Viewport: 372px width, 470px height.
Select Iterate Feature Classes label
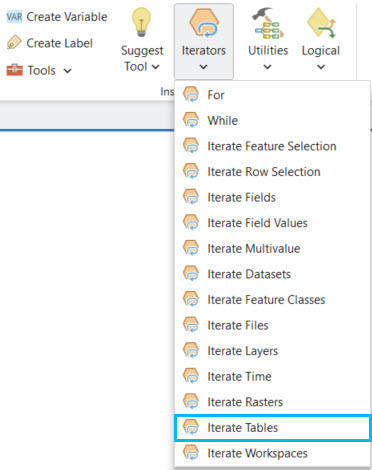tap(266, 300)
